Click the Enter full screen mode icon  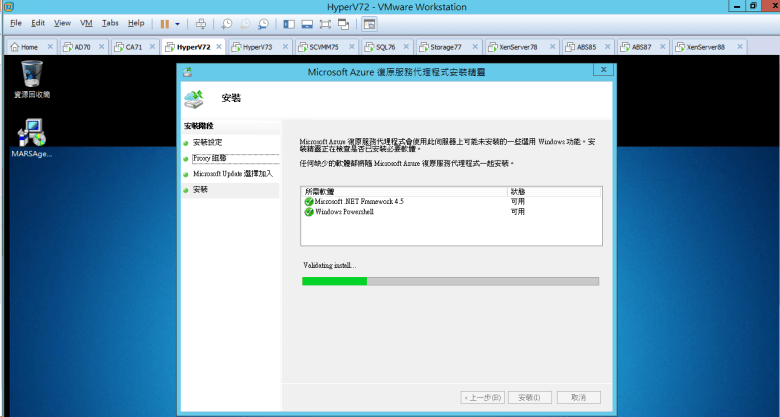[x=327, y=23]
